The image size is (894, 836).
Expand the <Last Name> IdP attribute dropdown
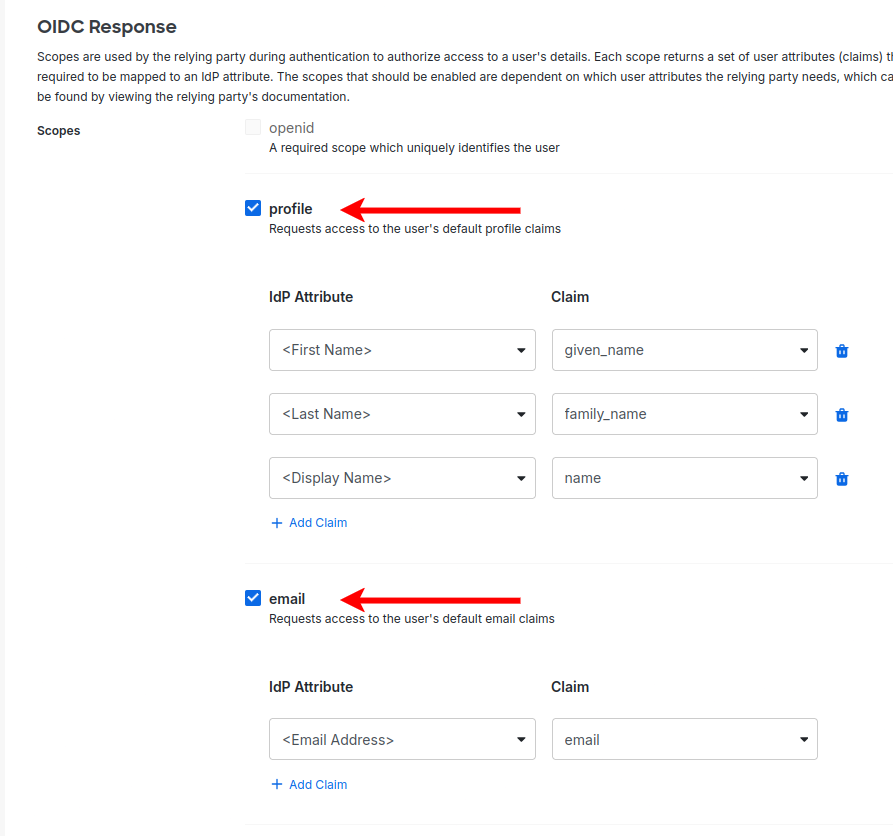tap(402, 414)
